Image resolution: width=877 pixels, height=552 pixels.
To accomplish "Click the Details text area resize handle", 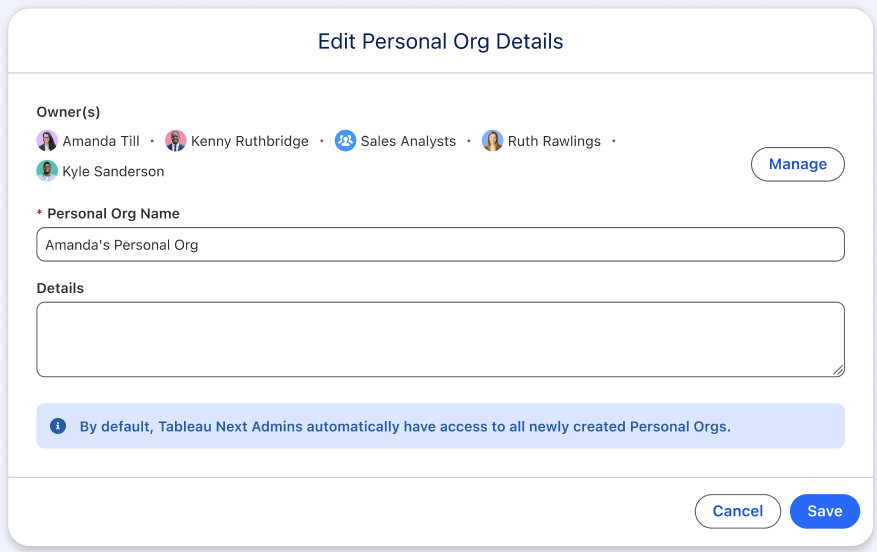I will (838, 370).
